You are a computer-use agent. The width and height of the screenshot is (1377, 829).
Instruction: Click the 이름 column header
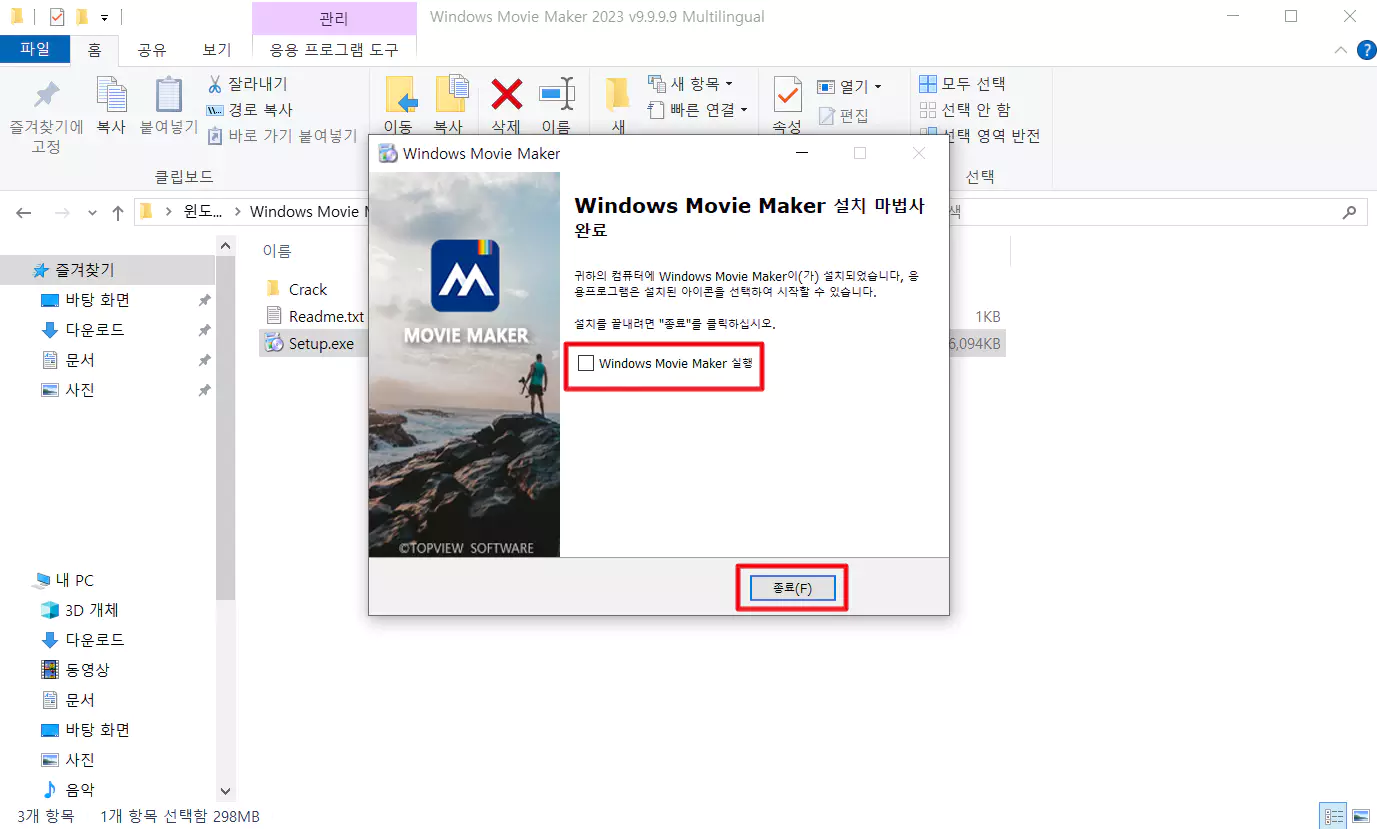coord(277,251)
